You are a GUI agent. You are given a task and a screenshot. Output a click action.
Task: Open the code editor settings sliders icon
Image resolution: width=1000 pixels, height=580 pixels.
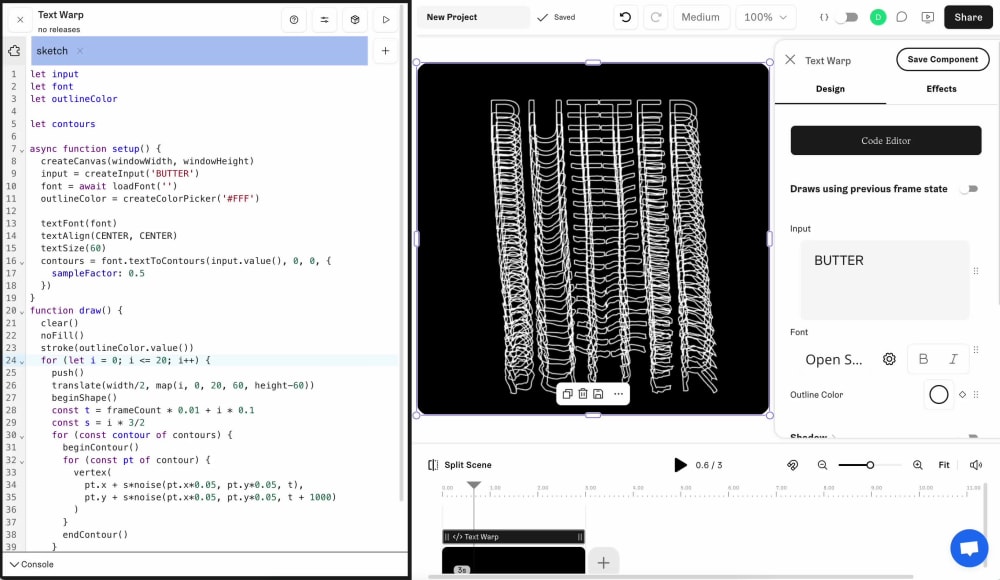[x=325, y=20]
